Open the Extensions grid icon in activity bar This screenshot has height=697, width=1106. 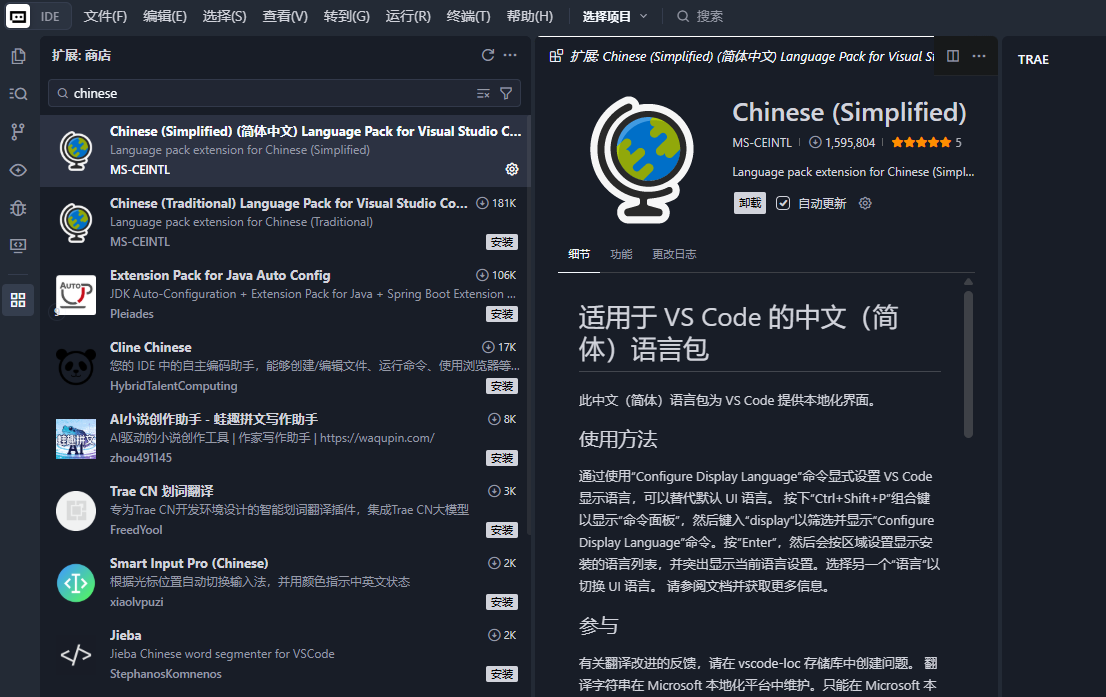18,300
